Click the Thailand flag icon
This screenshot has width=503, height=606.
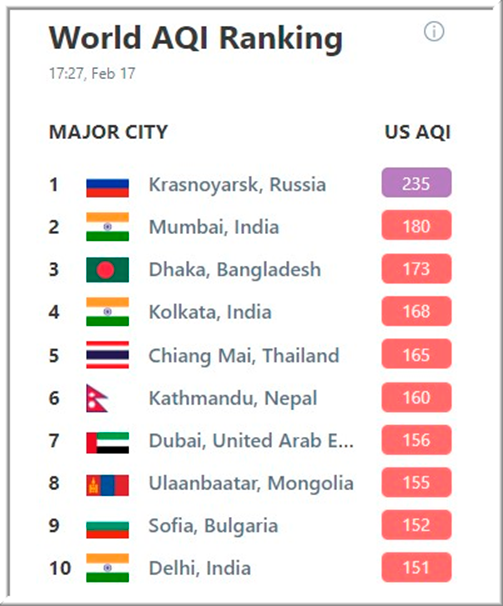[x=107, y=355]
